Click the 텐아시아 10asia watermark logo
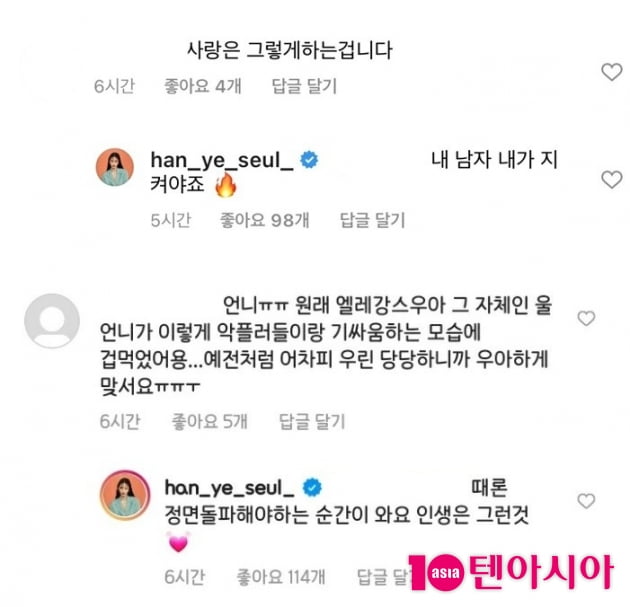 click(x=511, y=572)
